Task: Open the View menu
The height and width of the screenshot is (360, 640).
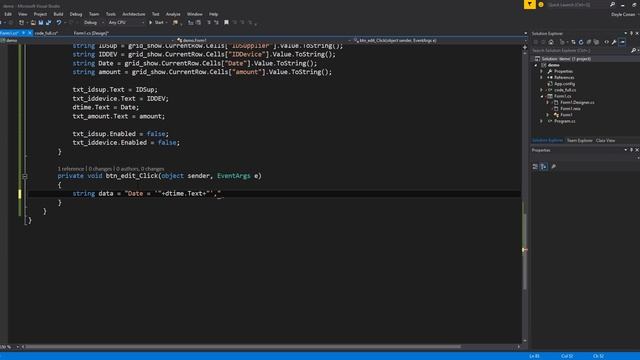Action: tap(22, 14)
